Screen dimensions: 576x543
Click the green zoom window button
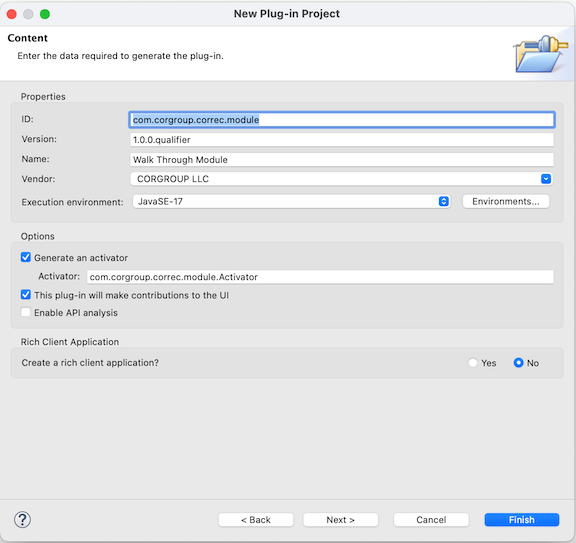click(x=45, y=14)
